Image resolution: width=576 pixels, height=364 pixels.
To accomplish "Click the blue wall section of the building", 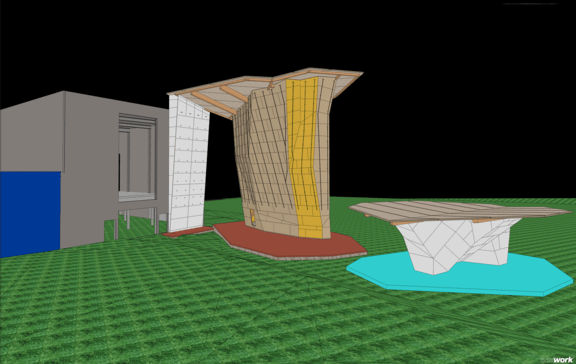I will [x=30, y=214].
